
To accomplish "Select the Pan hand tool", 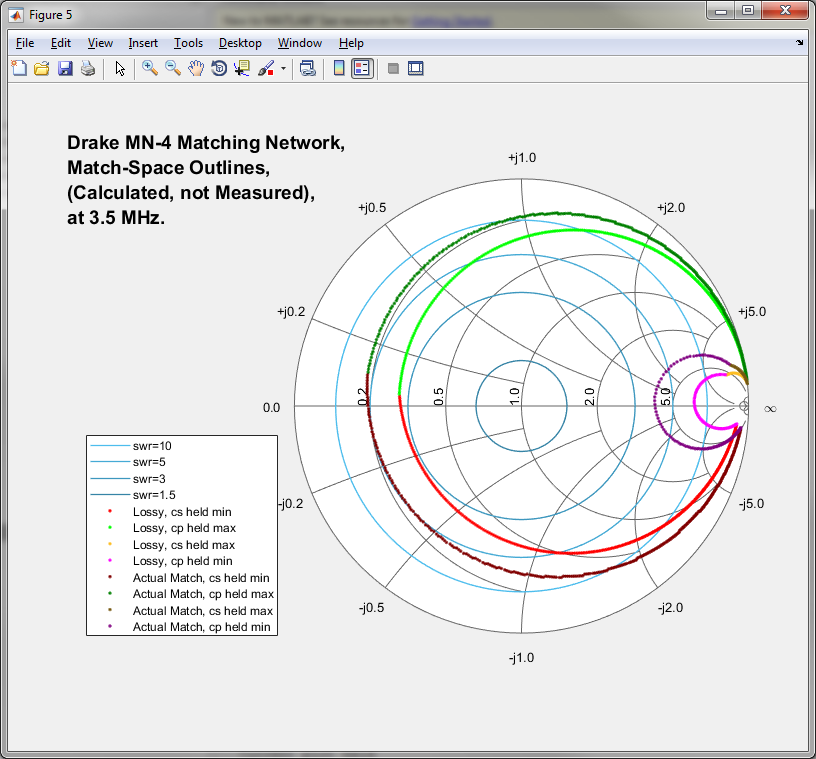I will click(x=196, y=68).
